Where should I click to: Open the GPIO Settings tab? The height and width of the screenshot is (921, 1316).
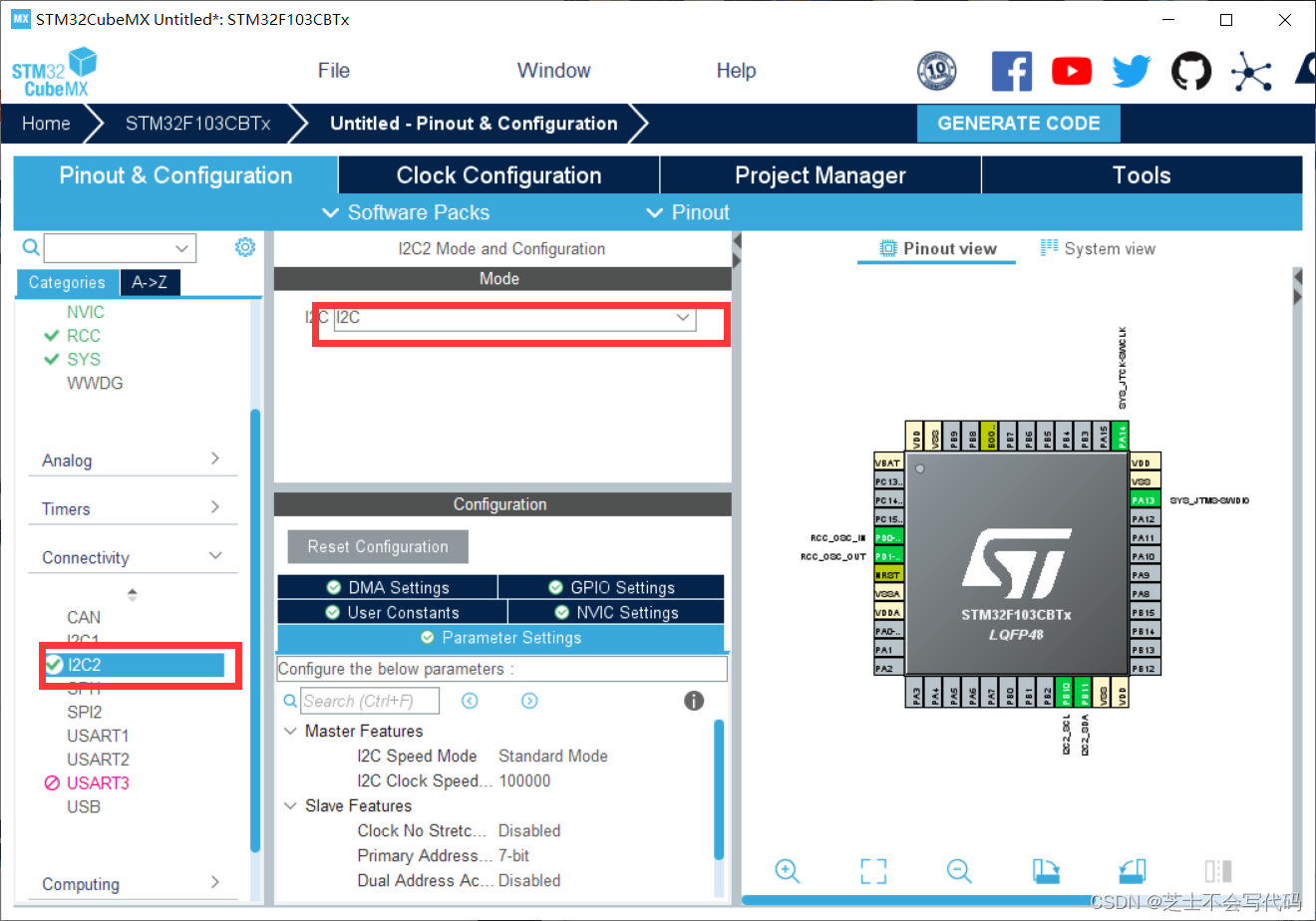[611, 588]
